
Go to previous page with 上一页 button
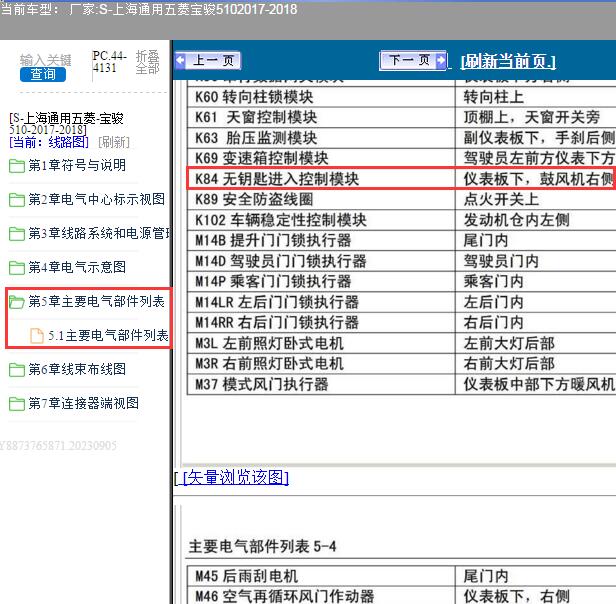coord(208,61)
